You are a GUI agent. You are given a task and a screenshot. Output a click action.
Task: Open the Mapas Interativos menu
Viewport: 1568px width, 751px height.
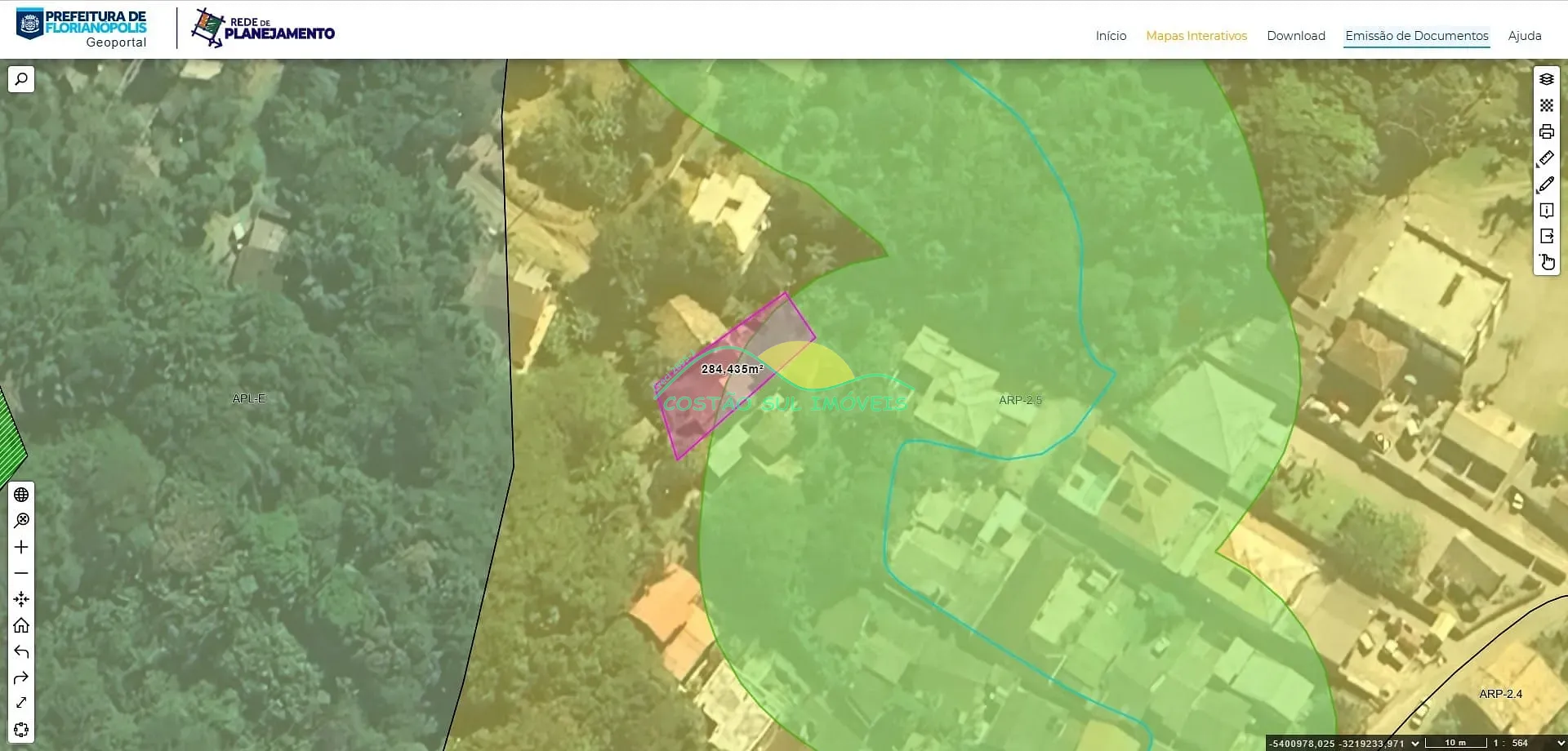point(1196,36)
